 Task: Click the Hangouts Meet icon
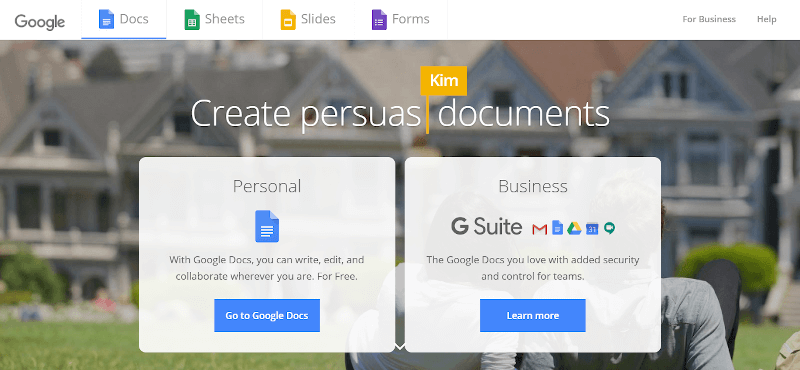click(609, 228)
